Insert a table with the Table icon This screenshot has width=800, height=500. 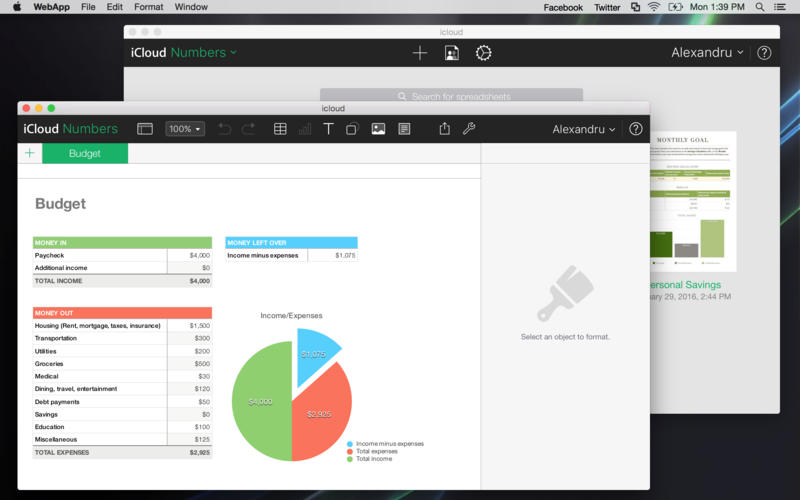click(x=280, y=129)
